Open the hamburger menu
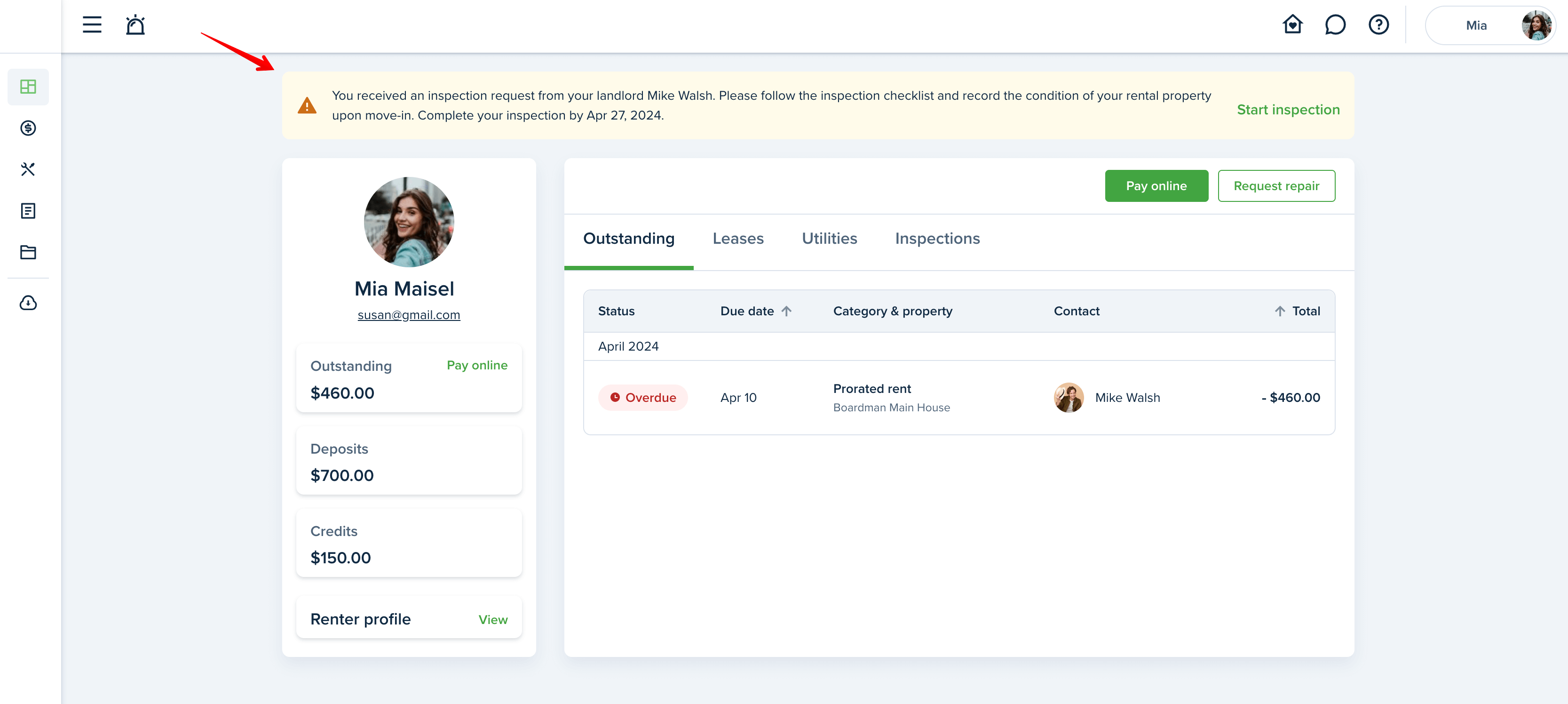 pyautogui.click(x=92, y=25)
